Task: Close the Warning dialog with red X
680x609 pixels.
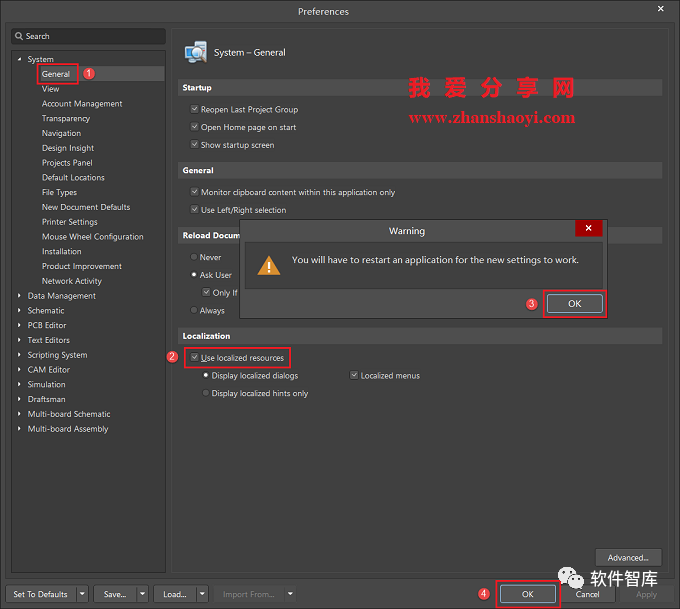Action: point(588,228)
